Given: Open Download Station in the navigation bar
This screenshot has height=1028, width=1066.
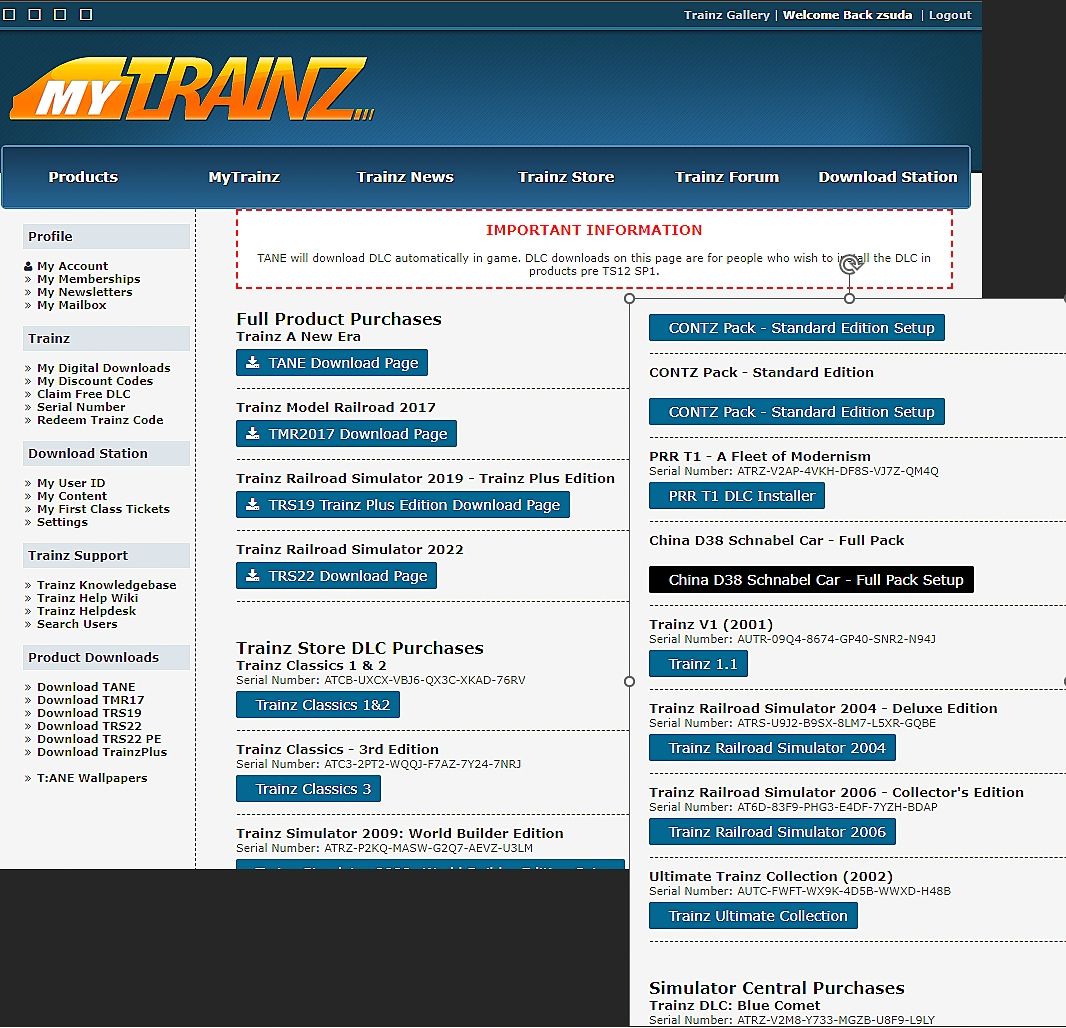Looking at the screenshot, I should pyautogui.click(x=887, y=177).
